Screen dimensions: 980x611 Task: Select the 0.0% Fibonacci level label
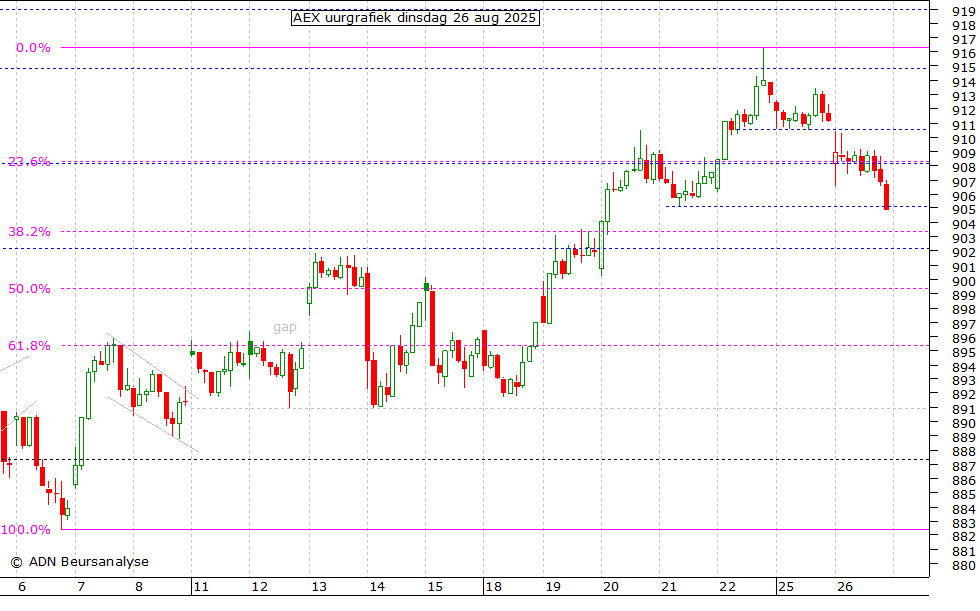pos(33,47)
